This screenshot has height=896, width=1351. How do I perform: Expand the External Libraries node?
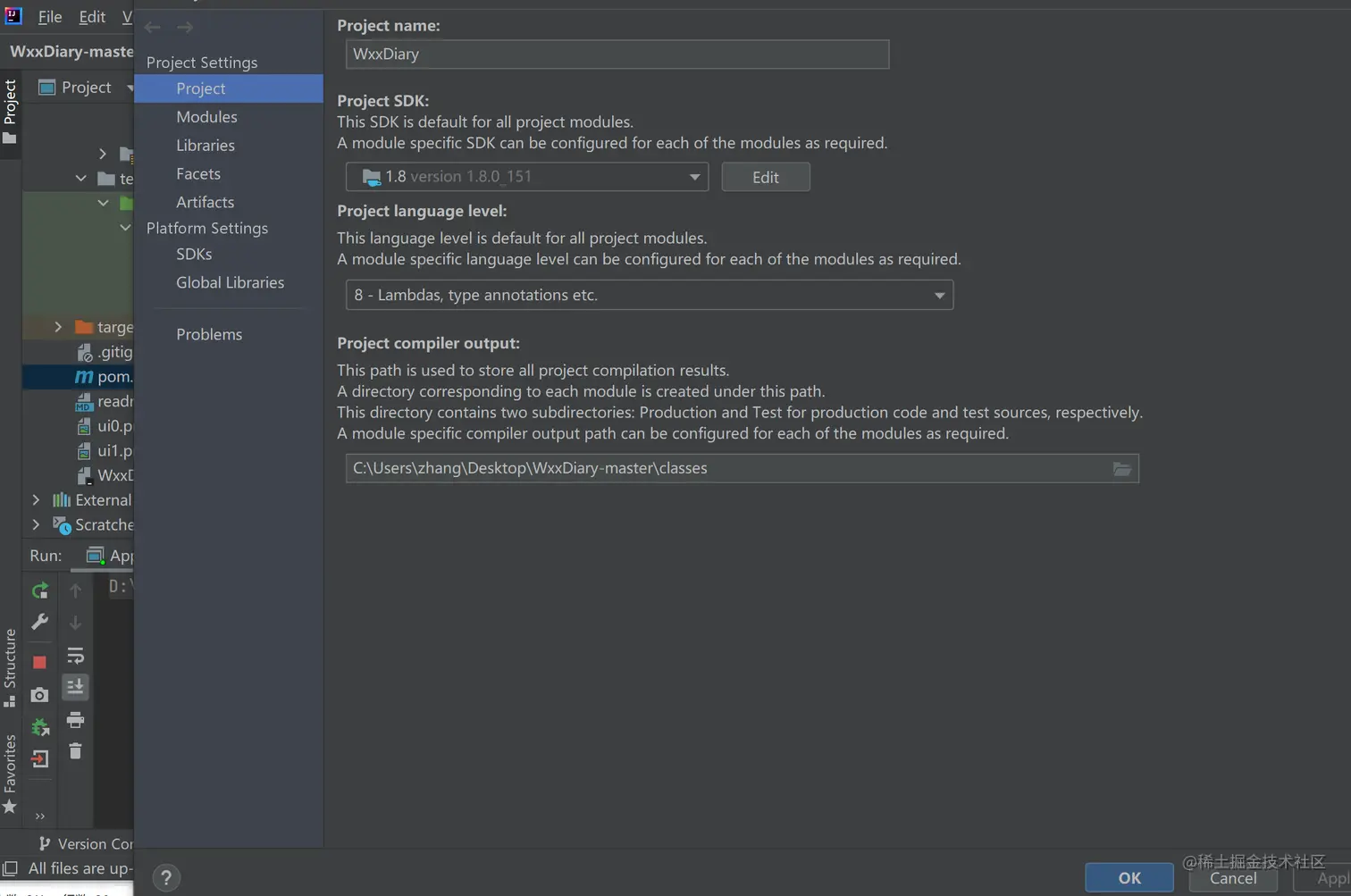pyautogui.click(x=36, y=500)
